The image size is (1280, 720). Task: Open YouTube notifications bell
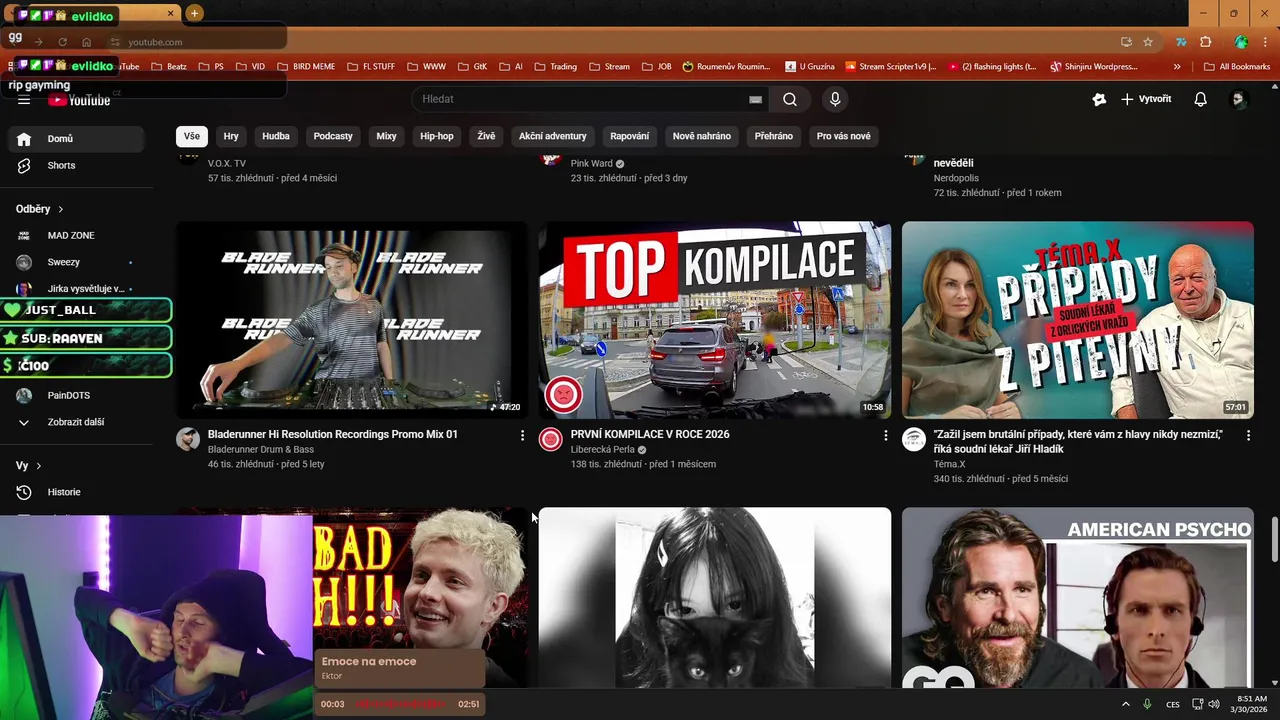pyautogui.click(x=1201, y=99)
